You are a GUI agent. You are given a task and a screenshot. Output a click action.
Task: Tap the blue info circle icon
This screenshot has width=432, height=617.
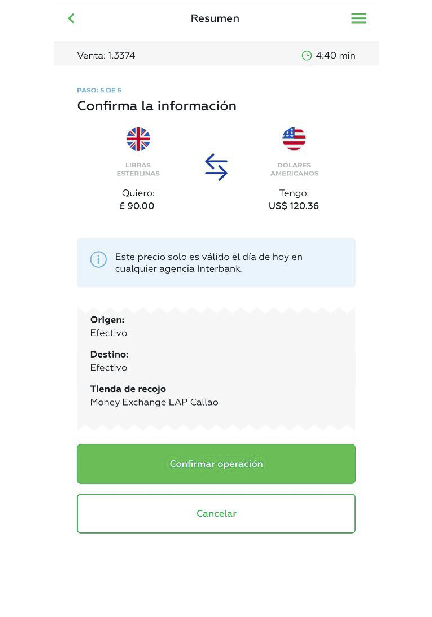point(98,260)
